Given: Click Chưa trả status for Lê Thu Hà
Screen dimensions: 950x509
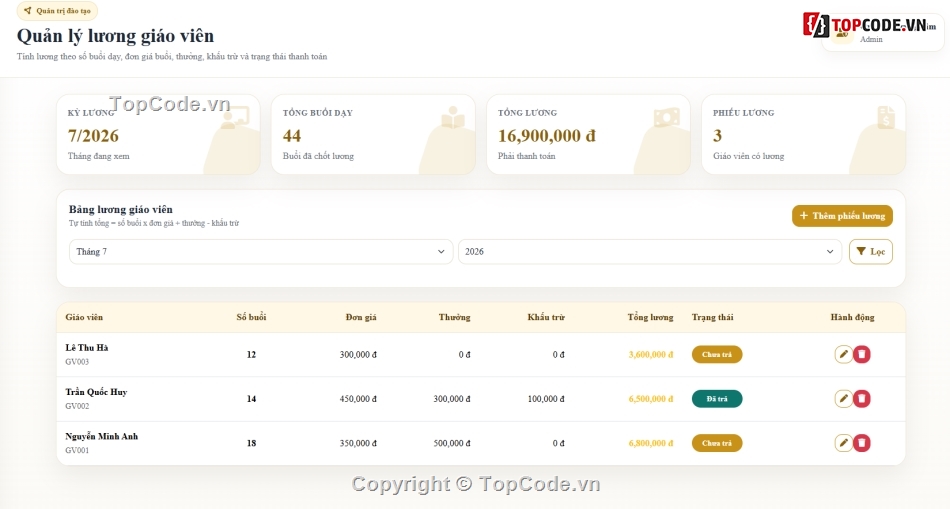Looking at the screenshot, I should point(717,354).
